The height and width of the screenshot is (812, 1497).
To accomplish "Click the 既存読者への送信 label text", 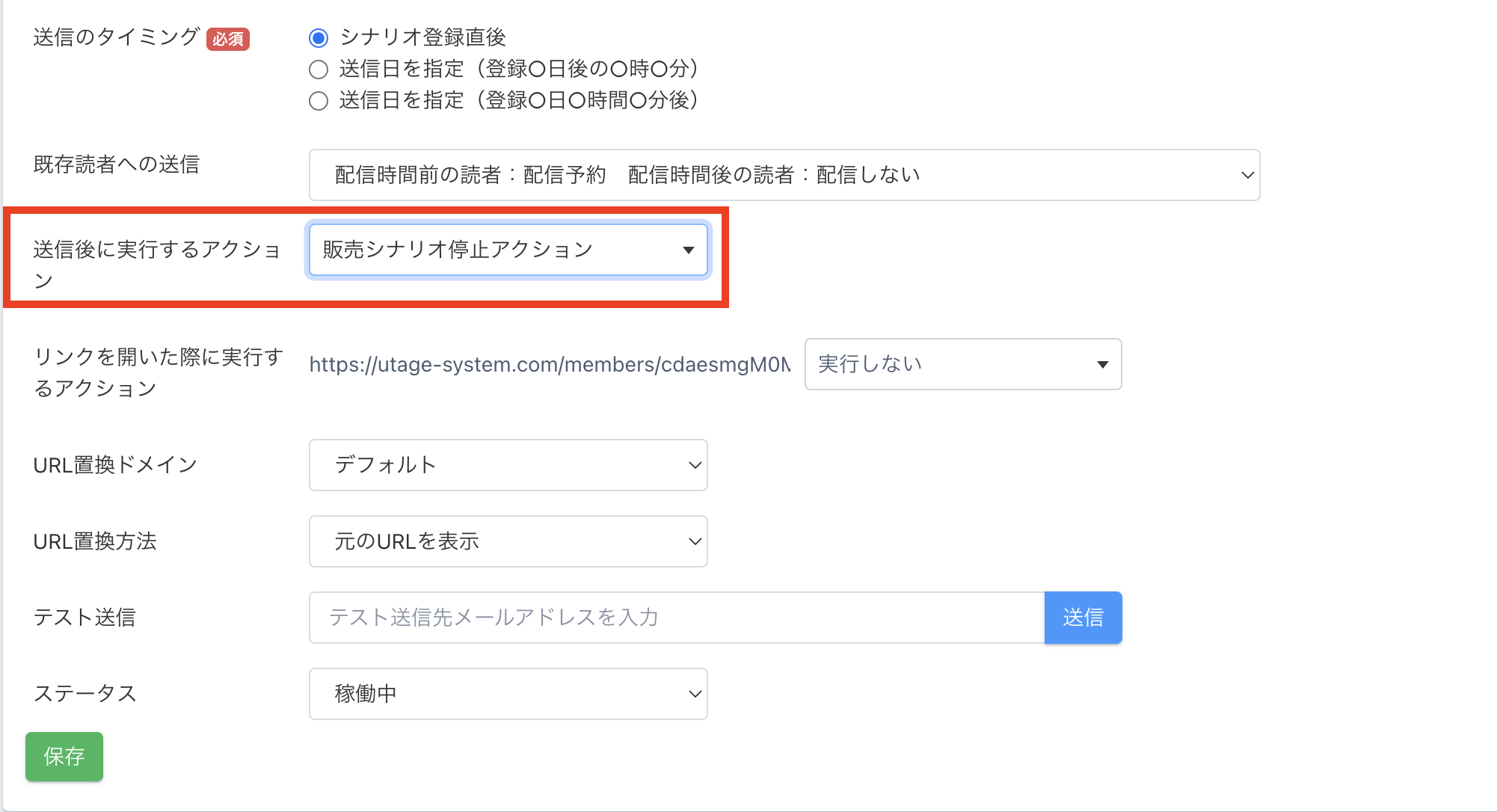I will pos(117,164).
